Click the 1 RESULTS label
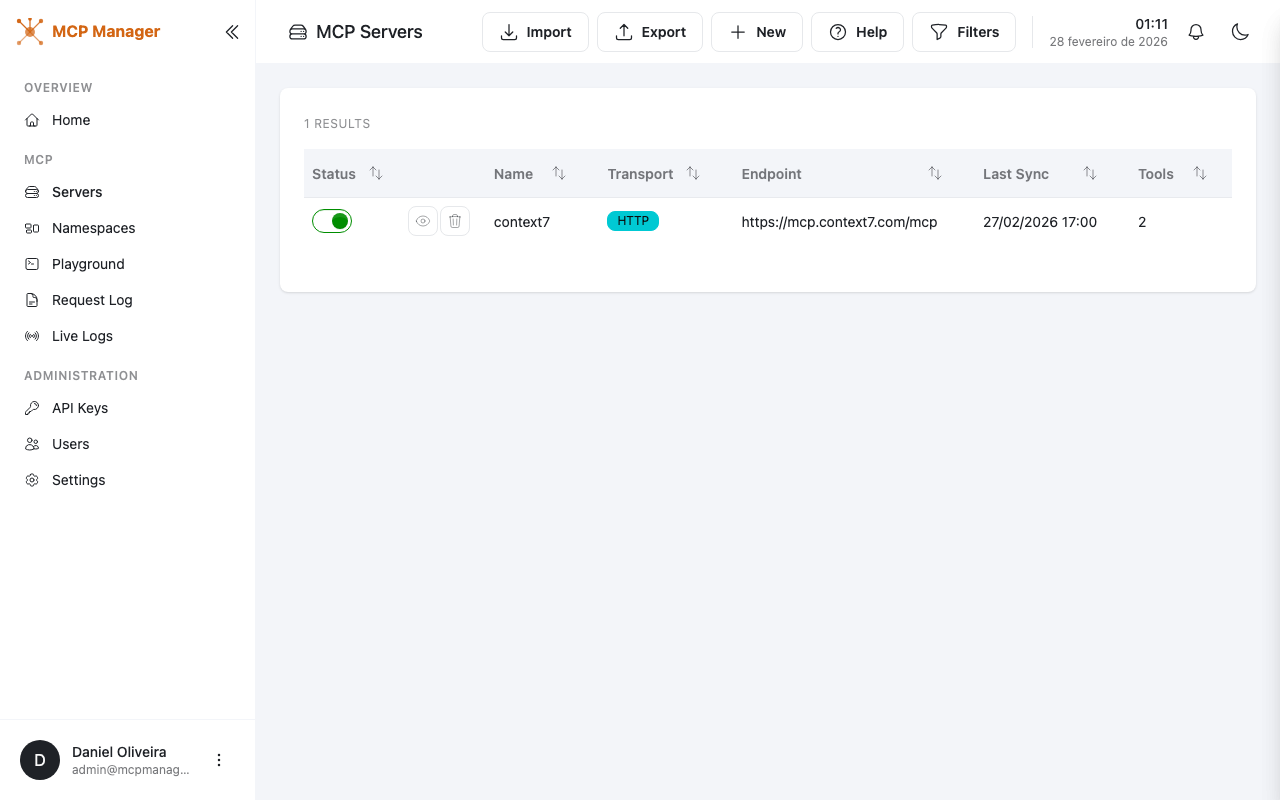 337,124
